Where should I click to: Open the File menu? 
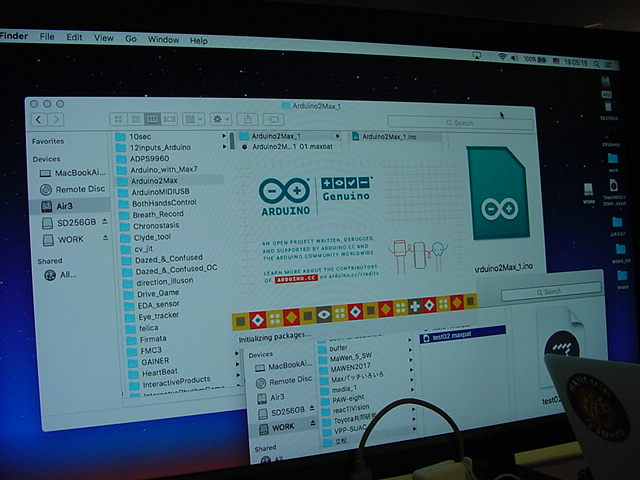(47, 37)
